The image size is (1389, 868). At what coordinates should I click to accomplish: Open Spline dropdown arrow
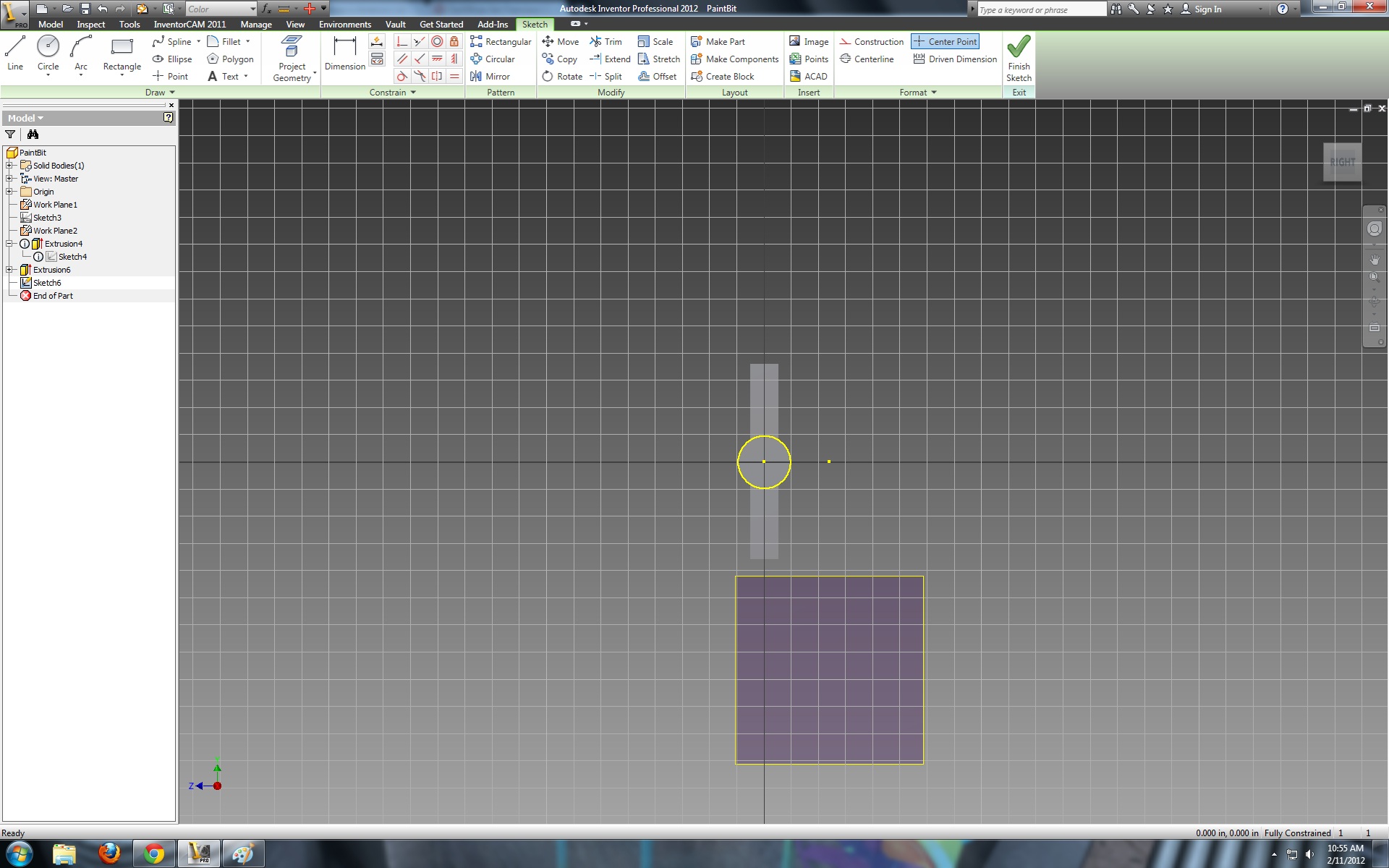(199, 42)
